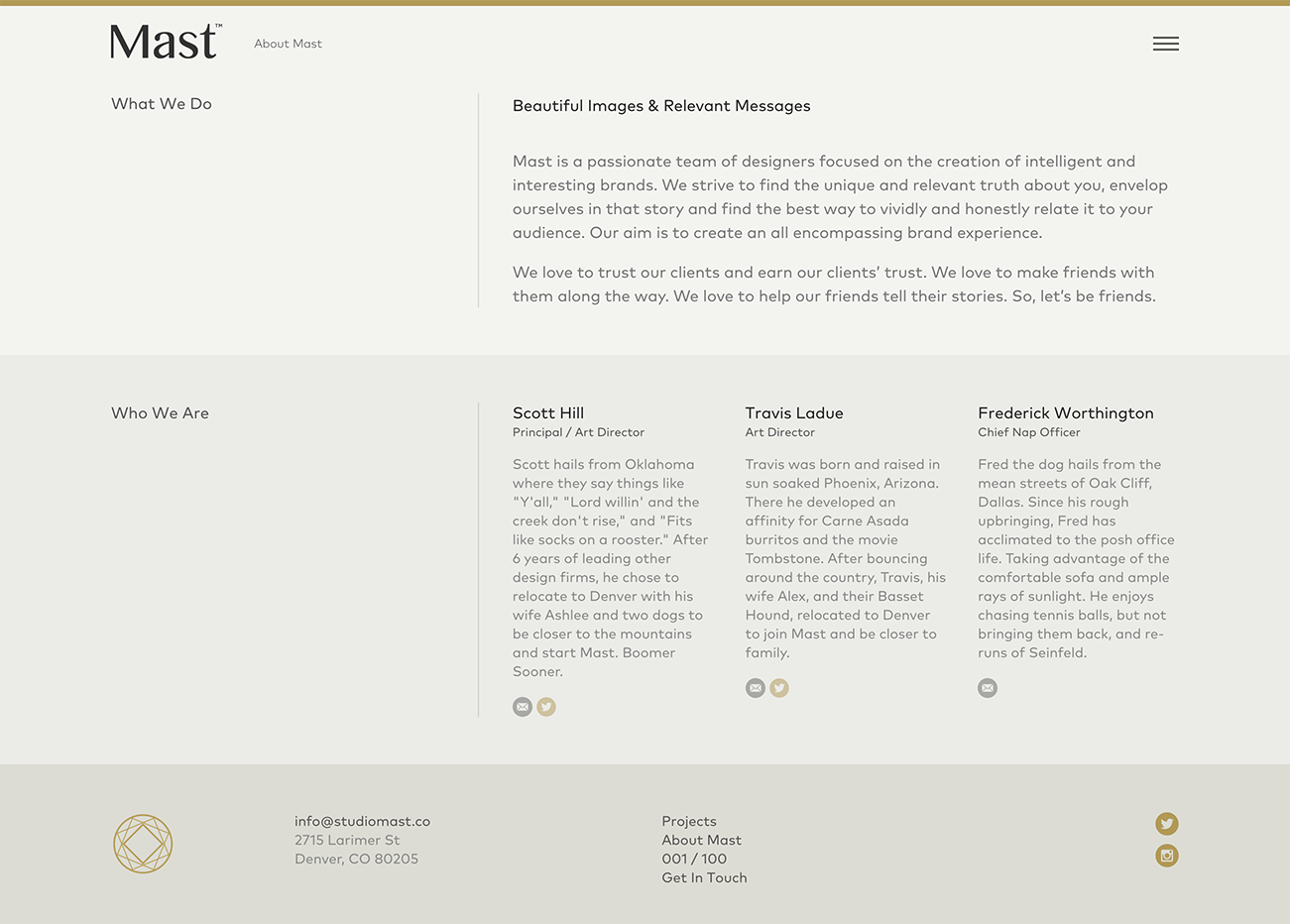Open Projects in the footer menu
The height and width of the screenshot is (924, 1290).
689,821
